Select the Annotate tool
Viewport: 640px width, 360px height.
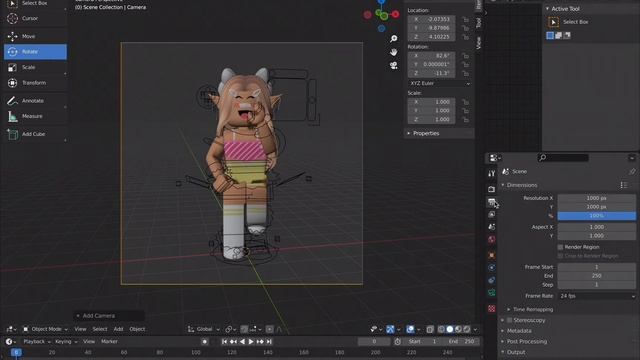(35, 101)
